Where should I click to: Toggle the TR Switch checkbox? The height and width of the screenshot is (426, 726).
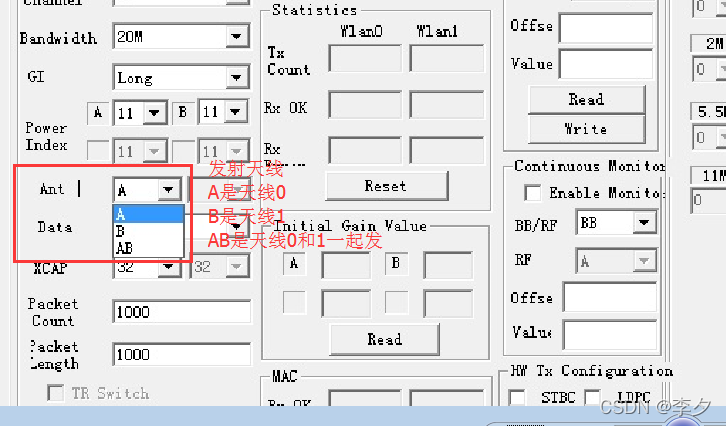[x=56, y=394]
